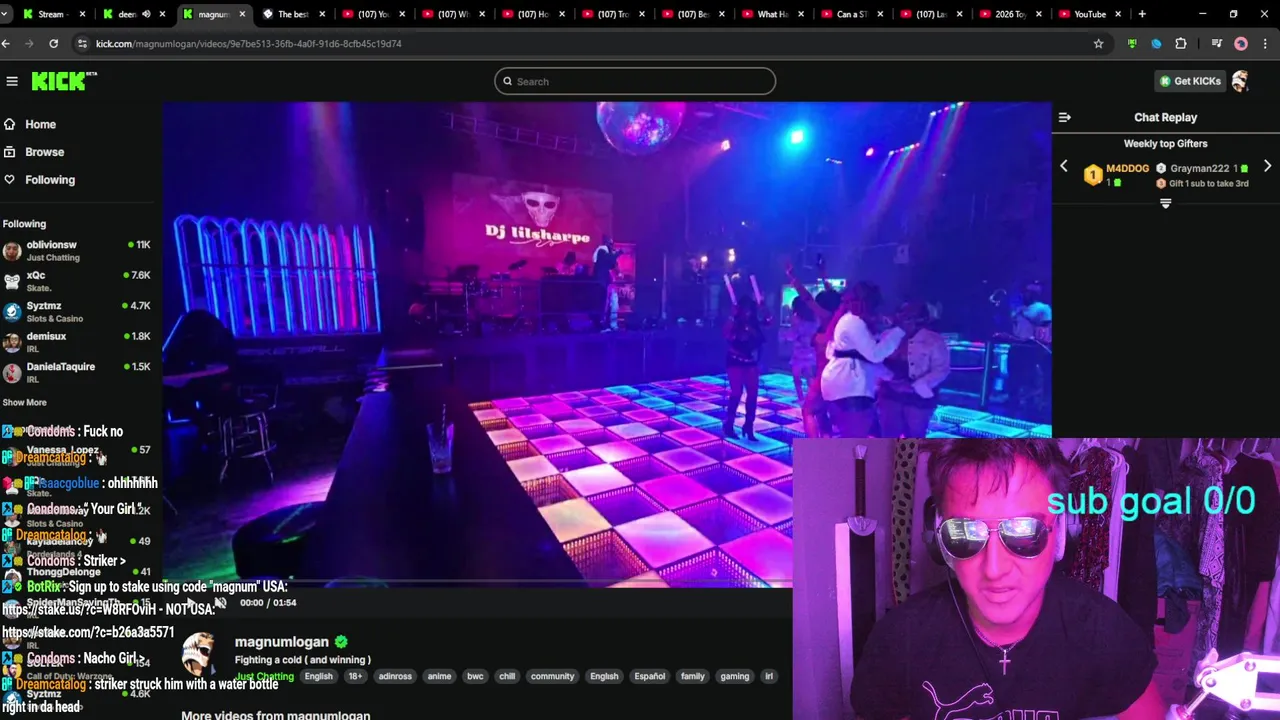Open the media controls toolbar icon

tap(1216, 44)
